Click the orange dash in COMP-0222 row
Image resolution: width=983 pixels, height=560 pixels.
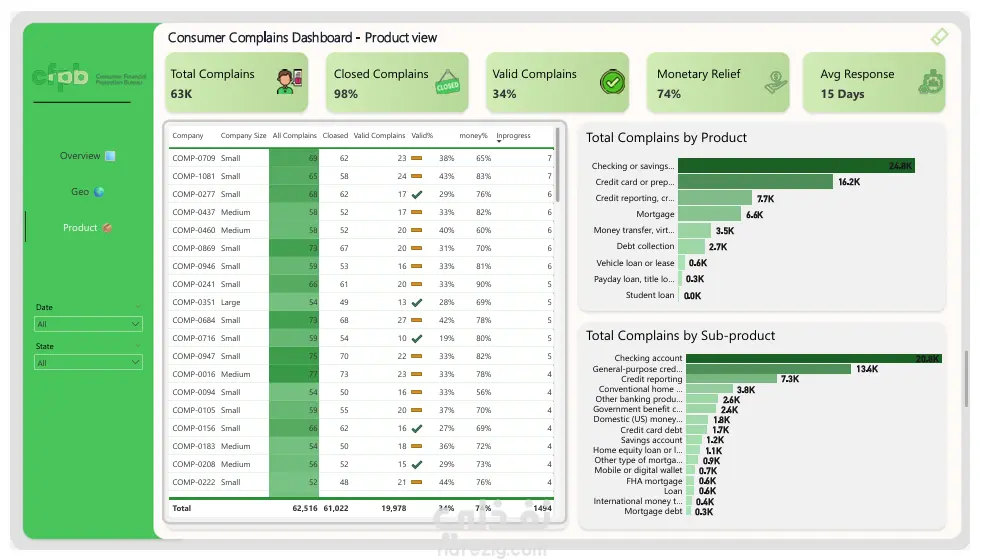click(416, 482)
